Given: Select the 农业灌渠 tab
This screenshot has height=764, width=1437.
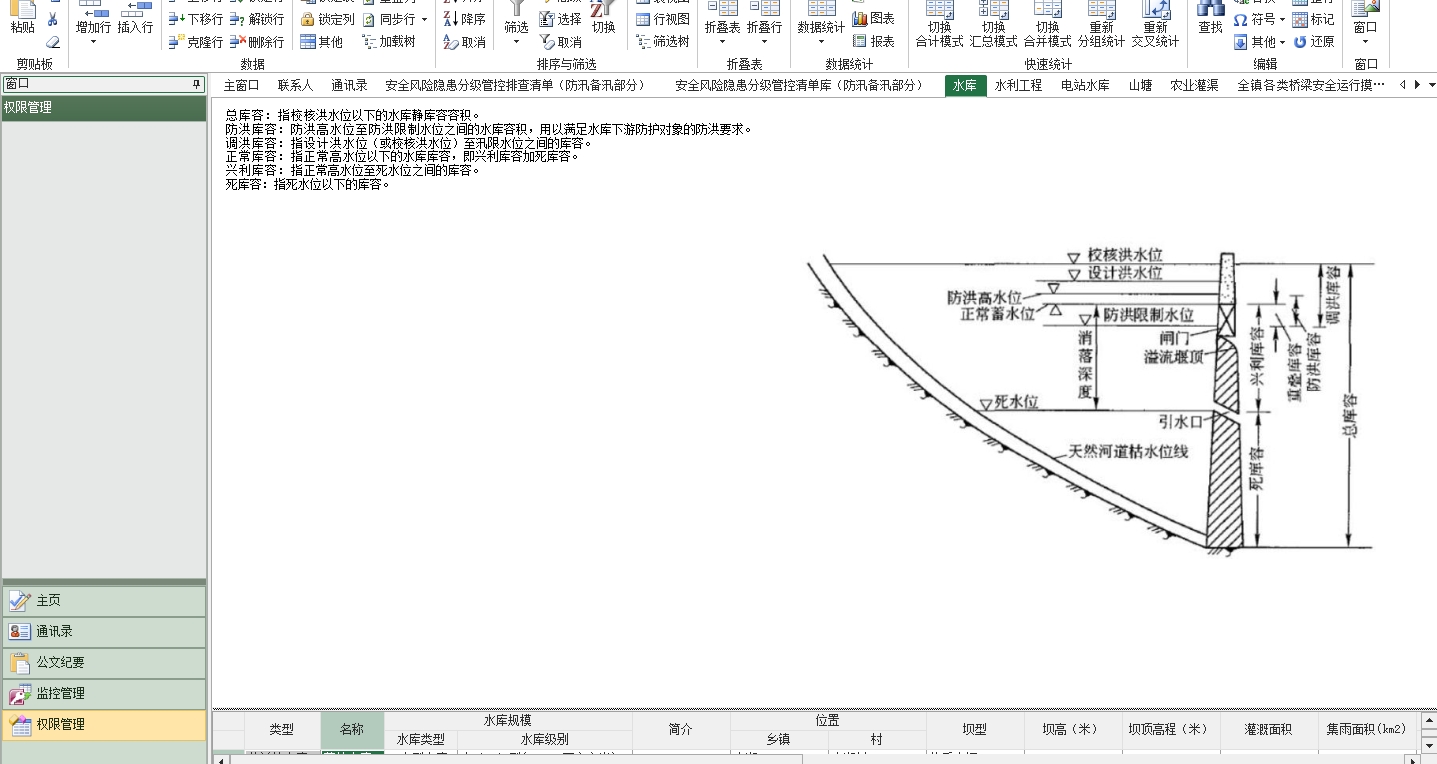Looking at the screenshot, I should pos(1194,86).
